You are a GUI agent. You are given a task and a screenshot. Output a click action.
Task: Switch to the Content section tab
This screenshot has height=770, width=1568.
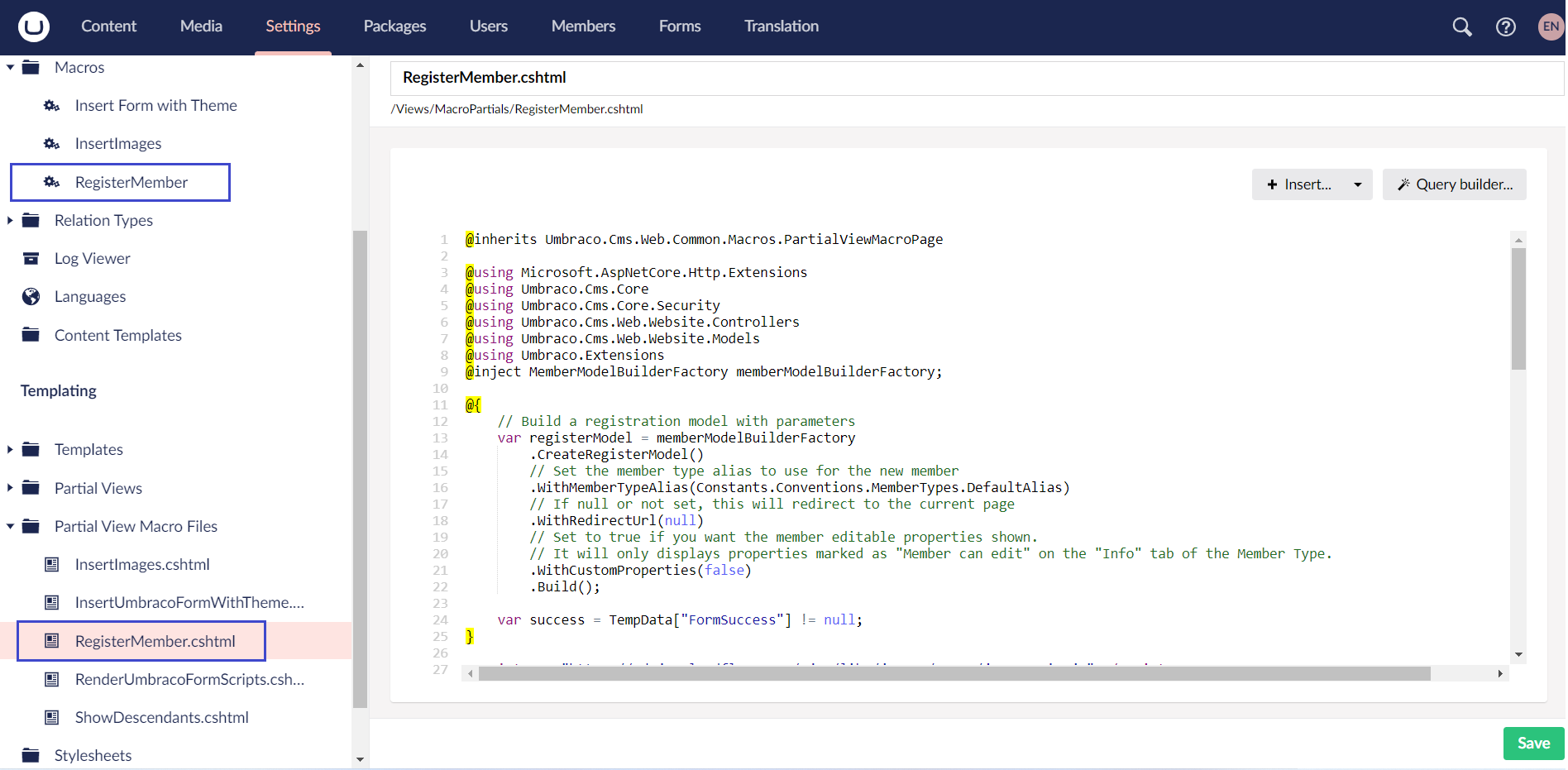pos(108,26)
